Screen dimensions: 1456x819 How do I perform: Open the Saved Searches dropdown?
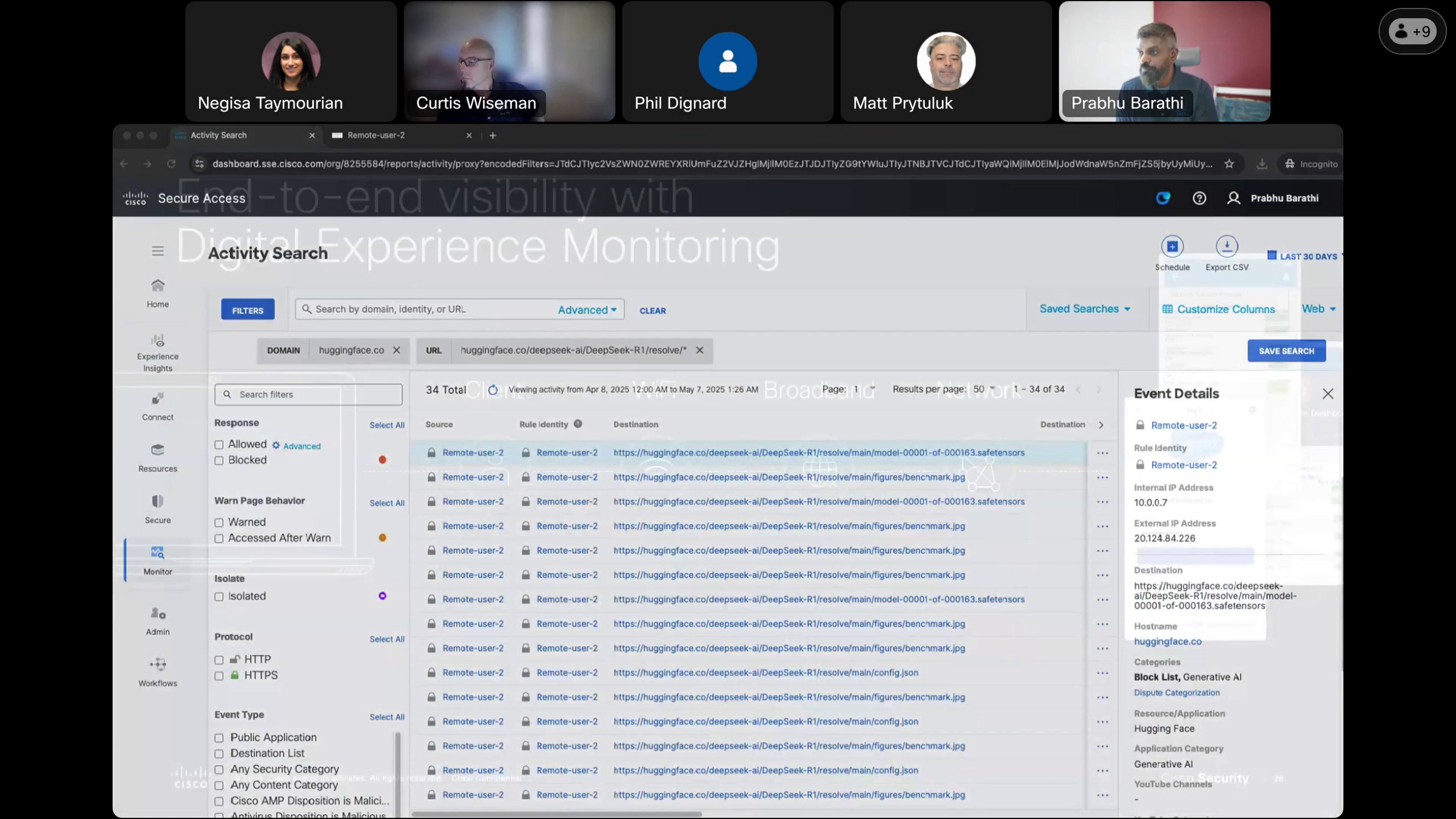pyautogui.click(x=1085, y=309)
